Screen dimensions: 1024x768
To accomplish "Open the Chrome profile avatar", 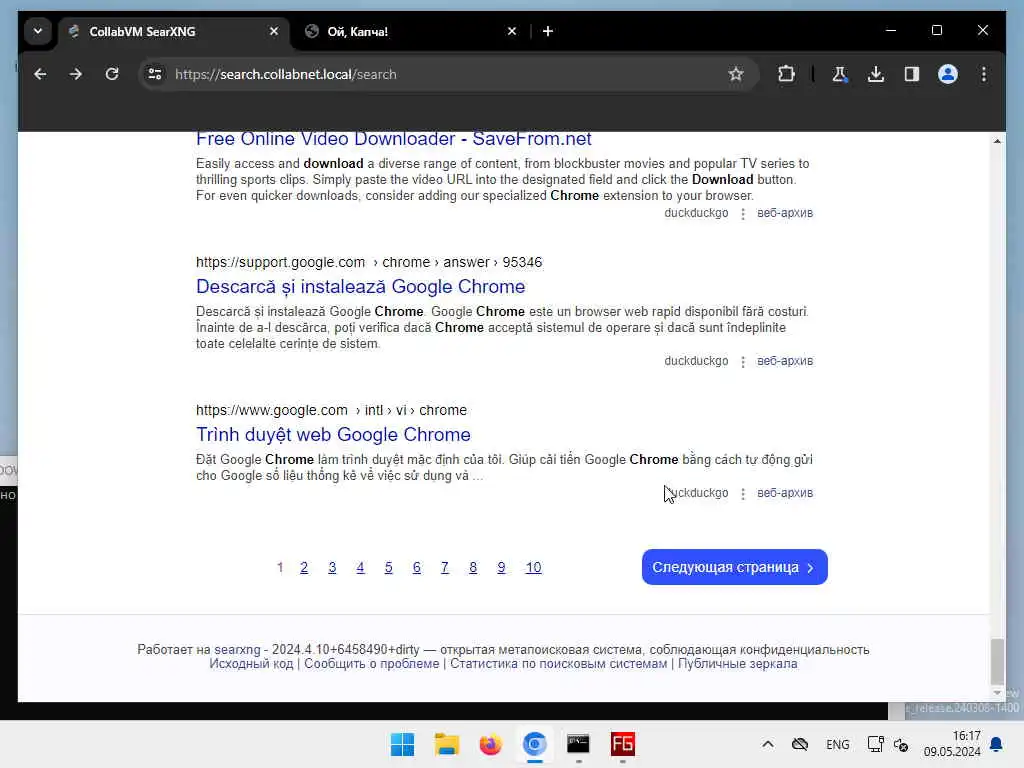I will (x=948, y=74).
